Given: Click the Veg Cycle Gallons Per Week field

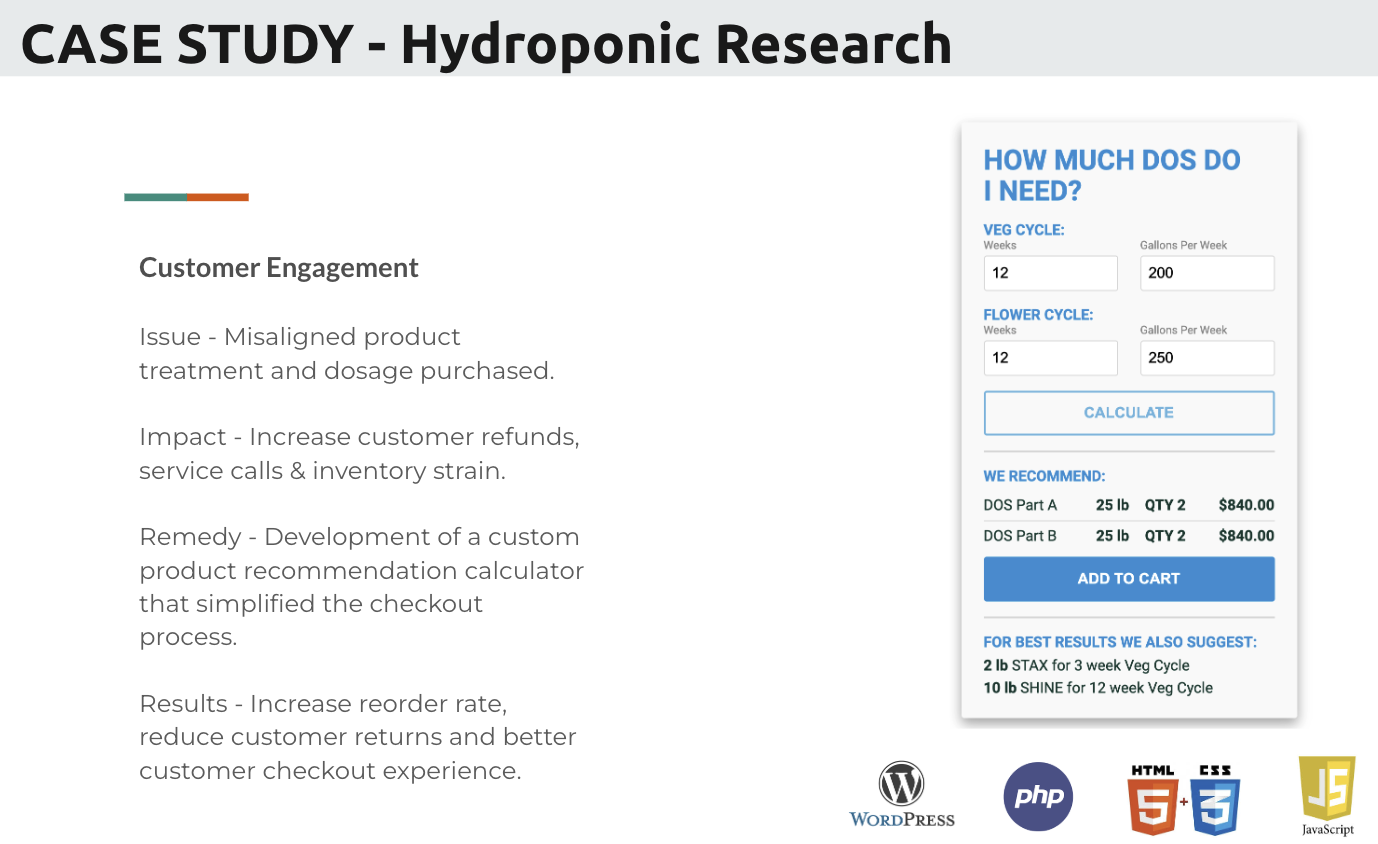Looking at the screenshot, I should click(1207, 273).
